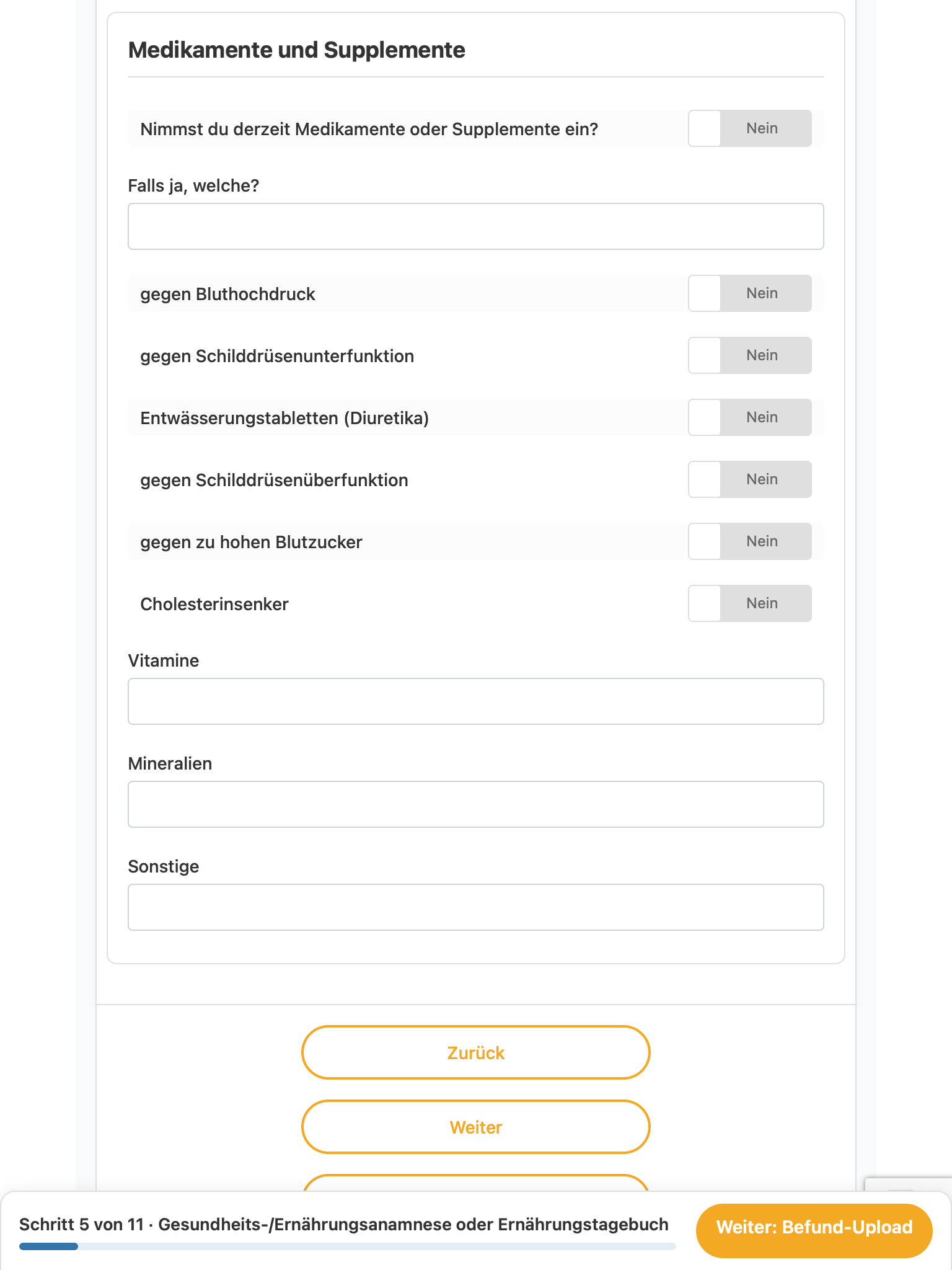Screen dimensions: 952x1270
Task: Click the 'Falls ja, welche?' label
Action: 193,185
